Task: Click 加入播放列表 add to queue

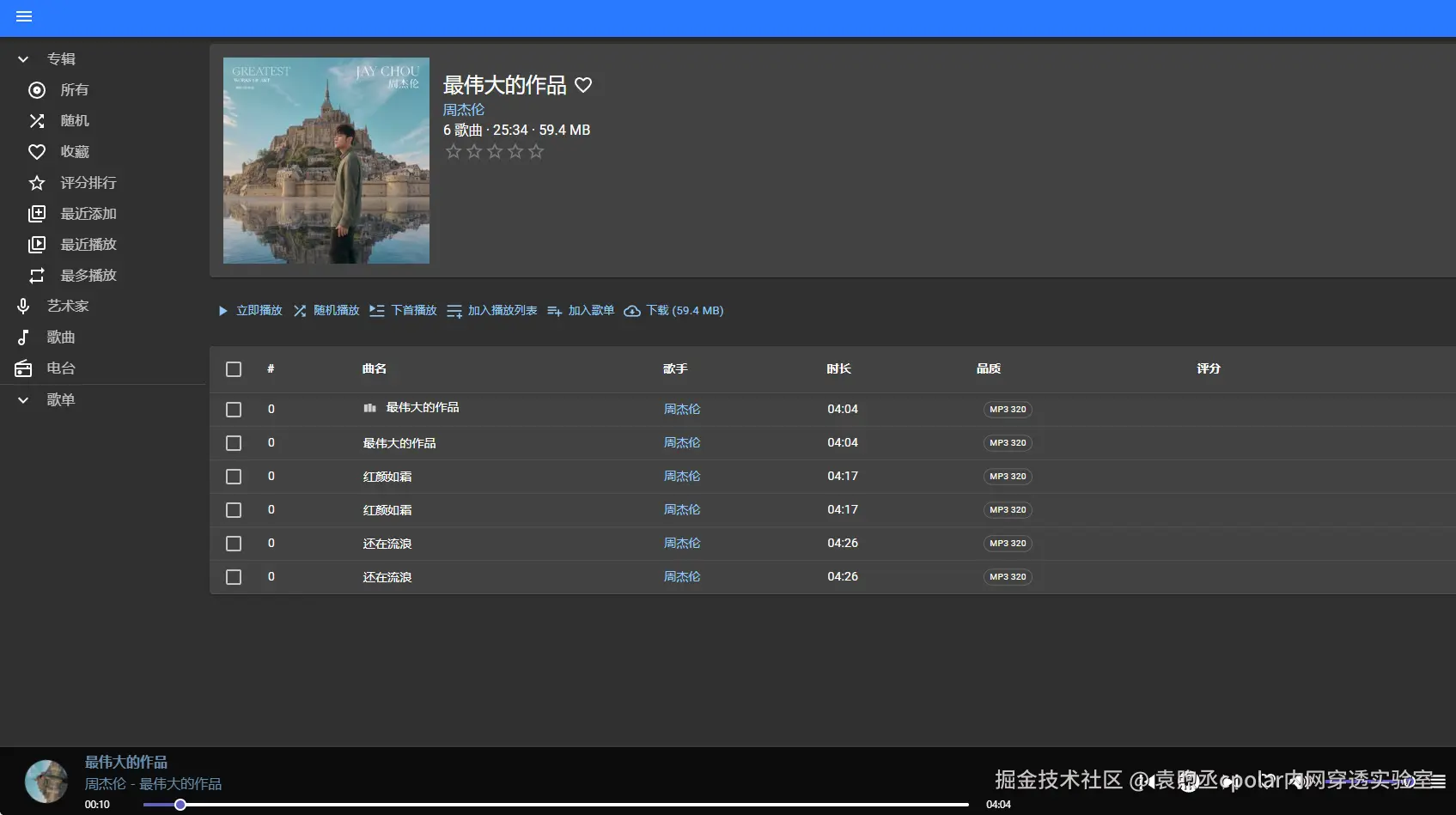Action: tap(492, 311)
